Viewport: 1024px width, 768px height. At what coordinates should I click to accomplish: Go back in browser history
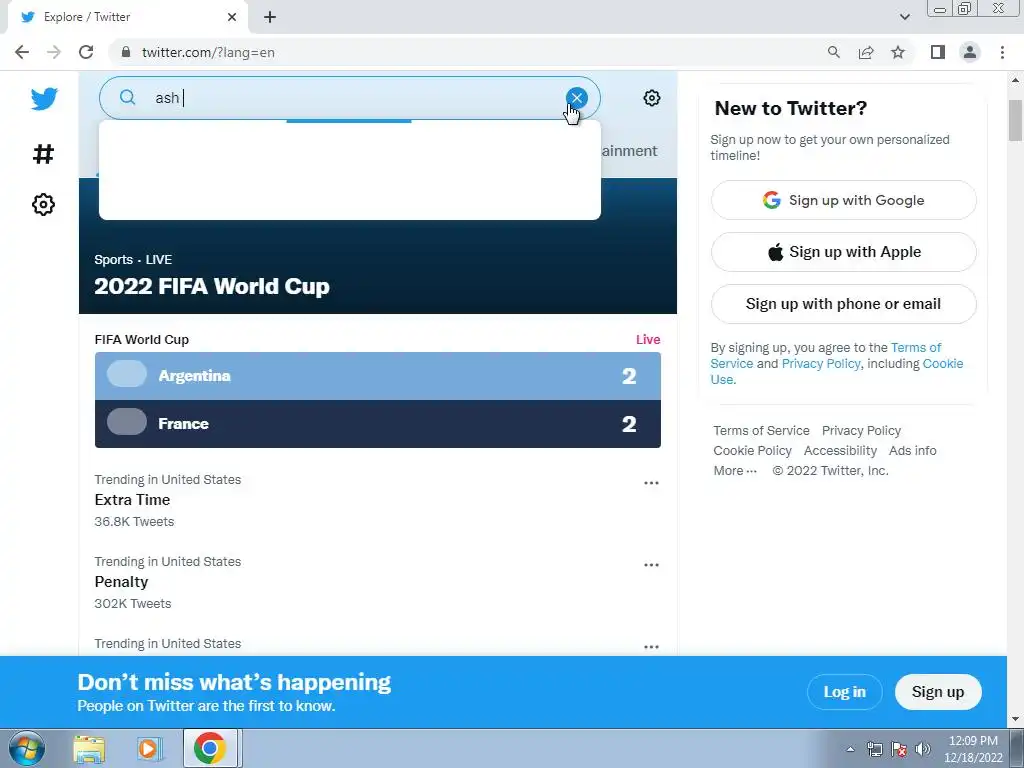click(x=22, y=52)
